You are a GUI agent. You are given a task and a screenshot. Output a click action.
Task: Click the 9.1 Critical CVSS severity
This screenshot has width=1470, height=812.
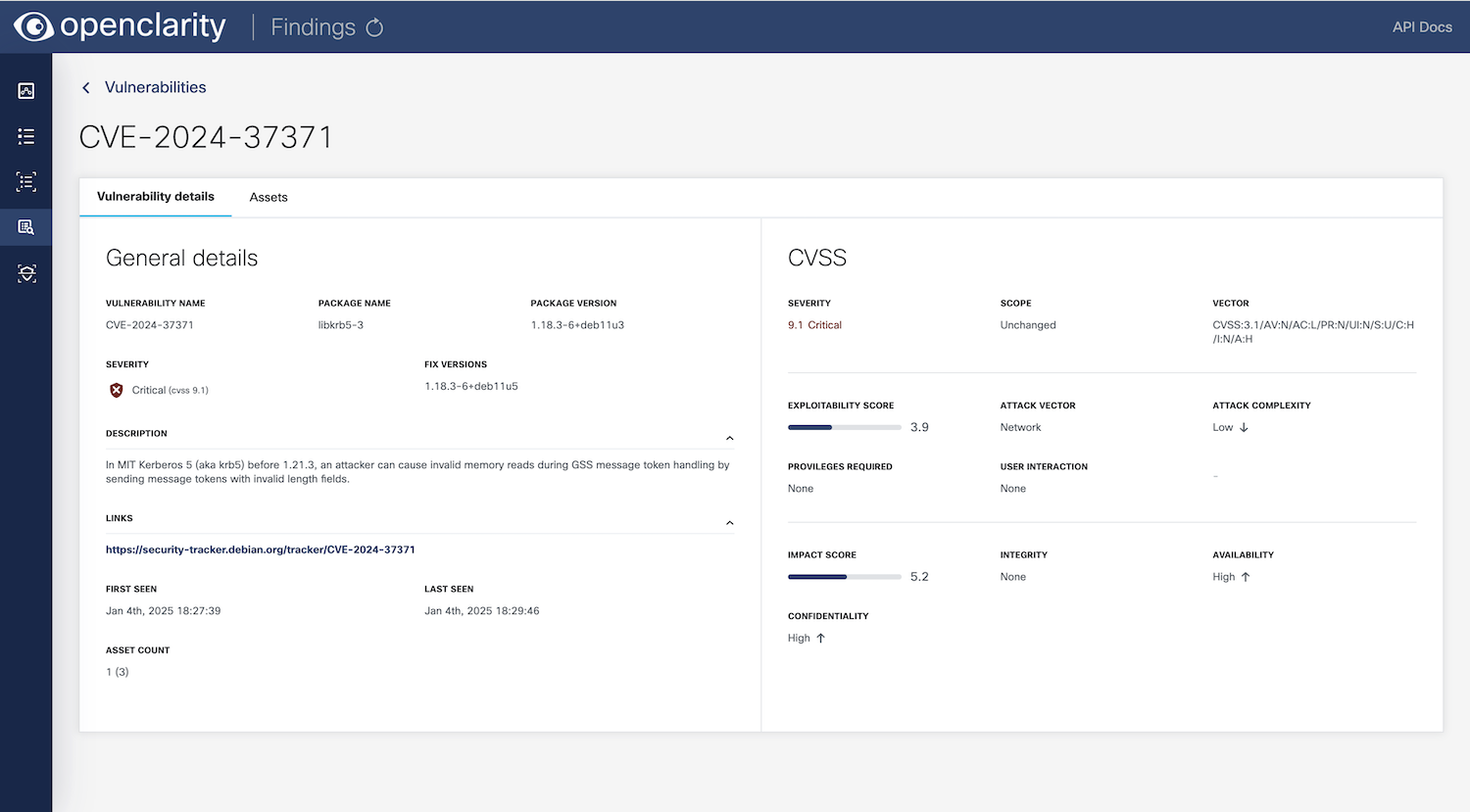pyautogui.click(x=814, y=325)
